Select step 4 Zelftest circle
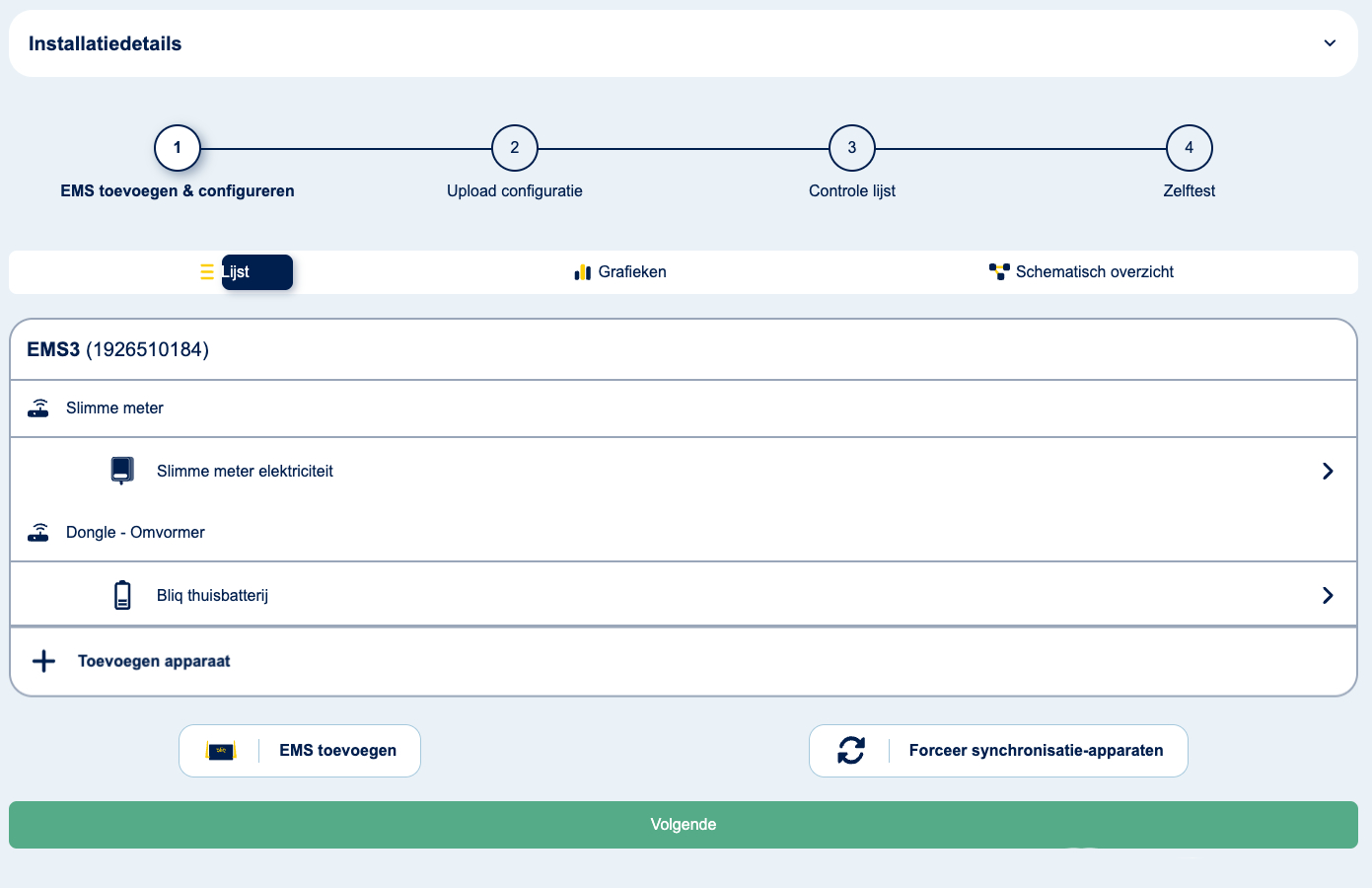The image size is (1372, 888). pyautogui.click(x=1189, y=148)
